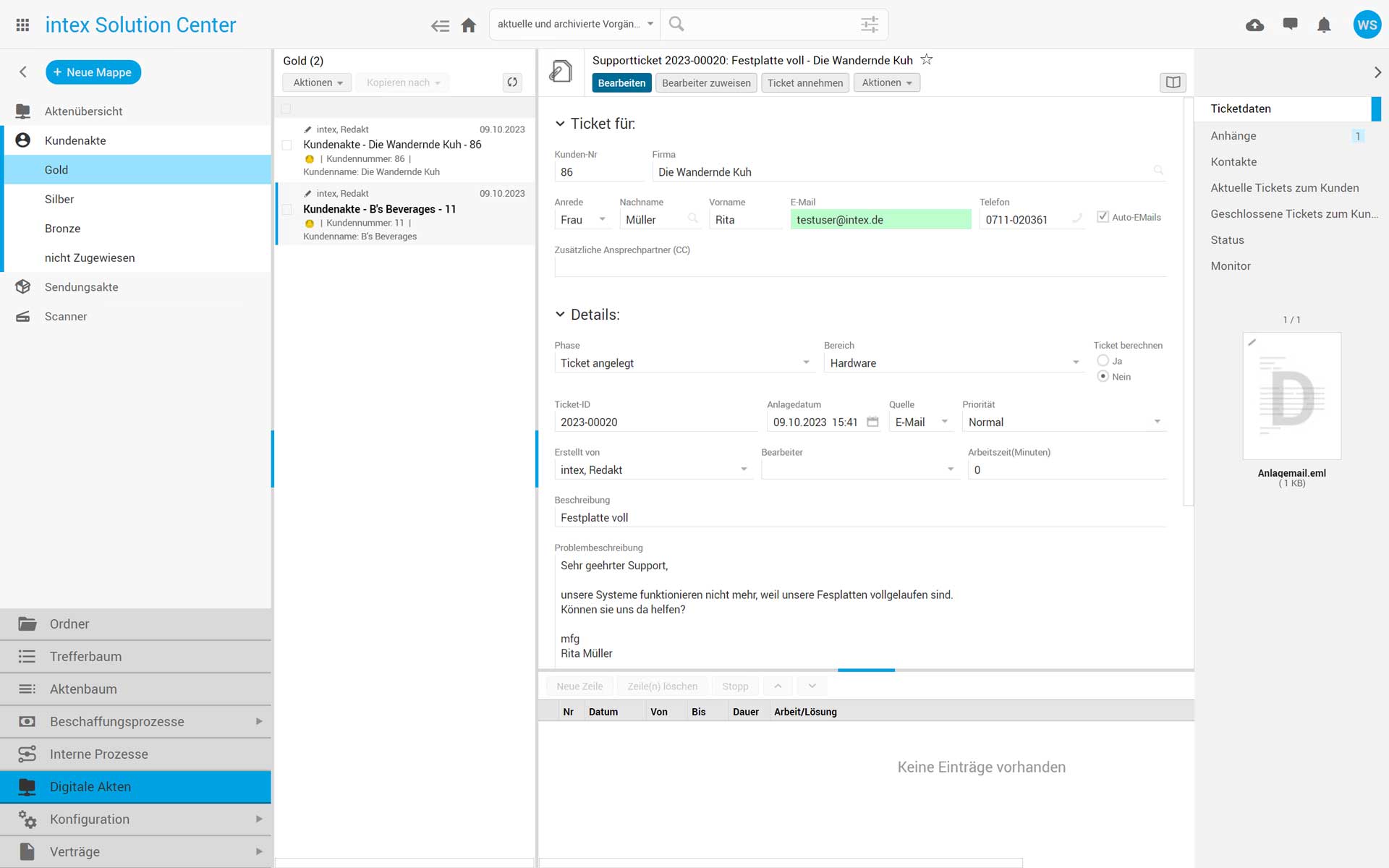Switch to the Anhänge tab
The width and height of the screenshot is (1389, 868).
1233,136
